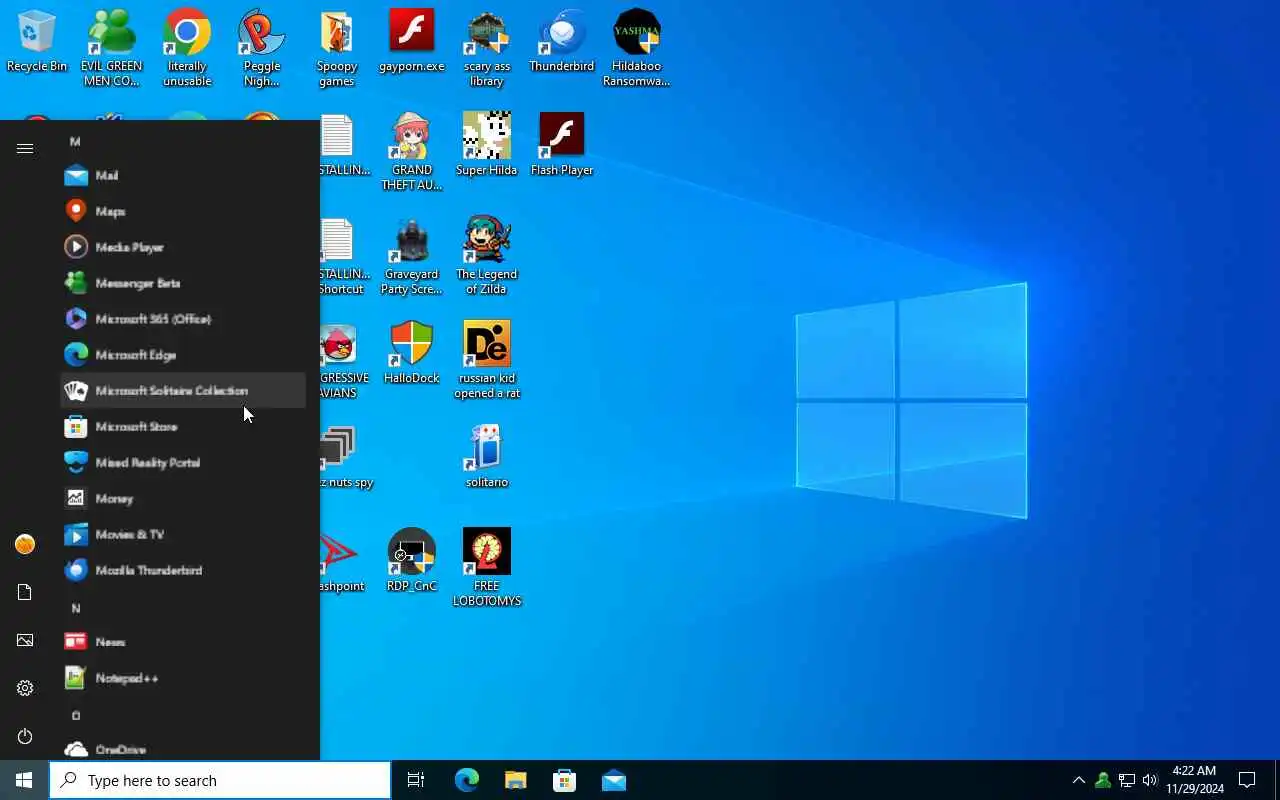Select 'scary ass library' desktop shortcut
This screenshot has width=1280, height=800.
coord(487,48)
